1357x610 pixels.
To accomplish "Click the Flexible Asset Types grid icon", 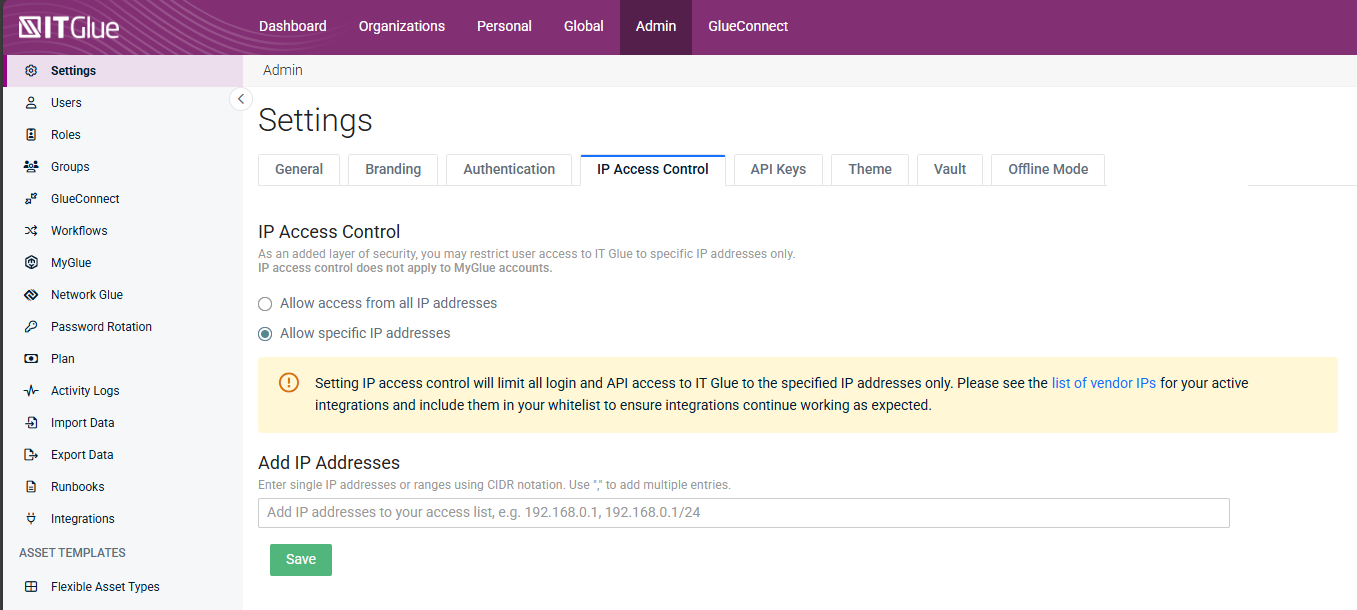I will (31, 587).
